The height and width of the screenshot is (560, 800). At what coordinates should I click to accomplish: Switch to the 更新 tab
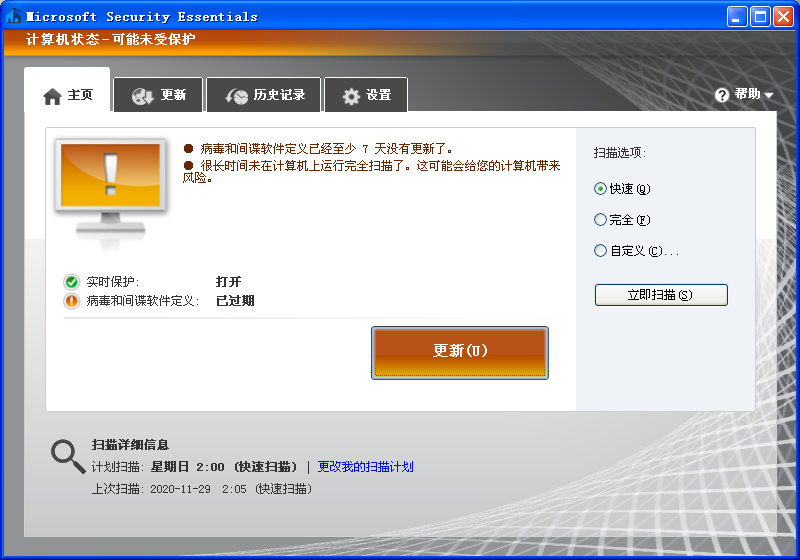coord(158,94)
